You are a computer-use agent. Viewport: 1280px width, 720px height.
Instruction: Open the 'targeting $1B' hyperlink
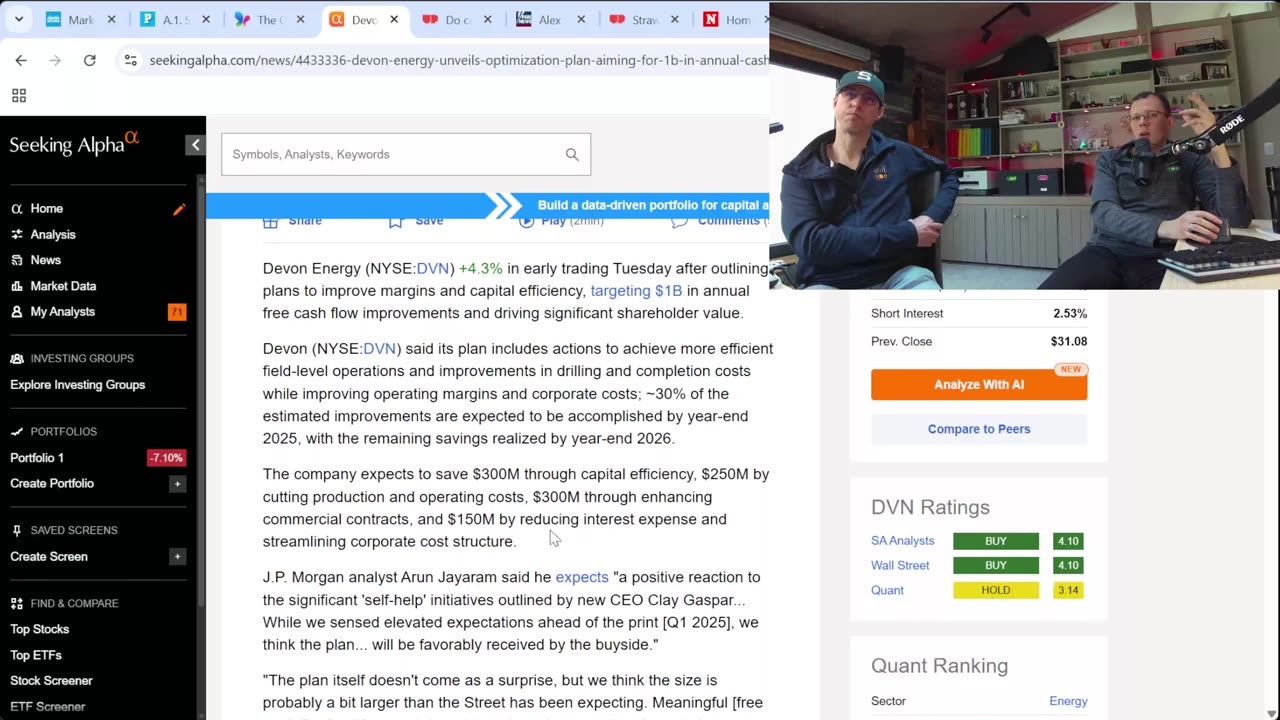pos(636,291)
